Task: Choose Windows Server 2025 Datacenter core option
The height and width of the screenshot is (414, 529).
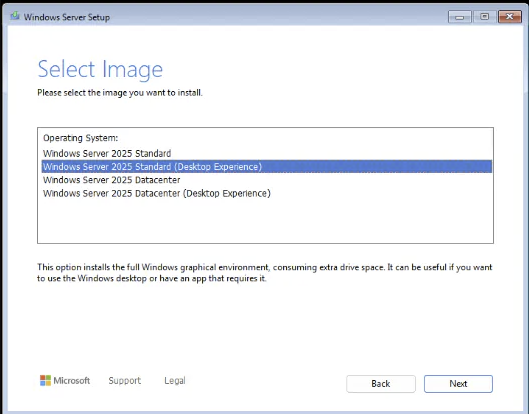Action: click(267, 180)
